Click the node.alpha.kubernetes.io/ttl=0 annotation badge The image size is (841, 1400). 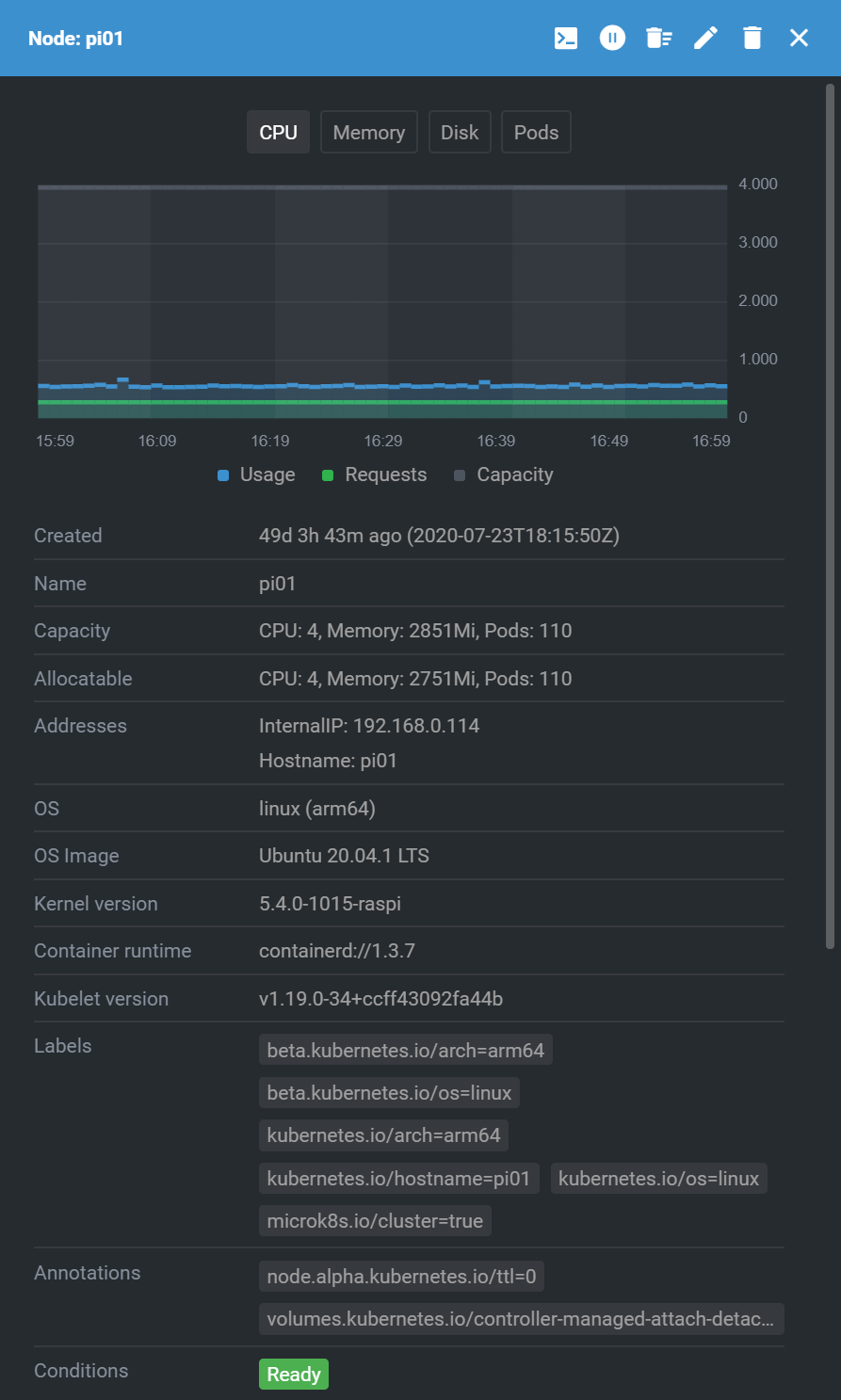[x=401, y=1277]
